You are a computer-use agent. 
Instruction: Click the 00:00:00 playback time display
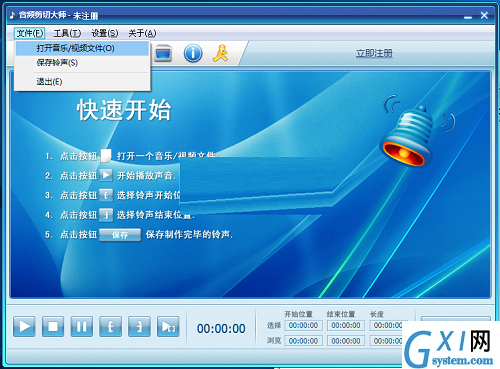point(221,329)
